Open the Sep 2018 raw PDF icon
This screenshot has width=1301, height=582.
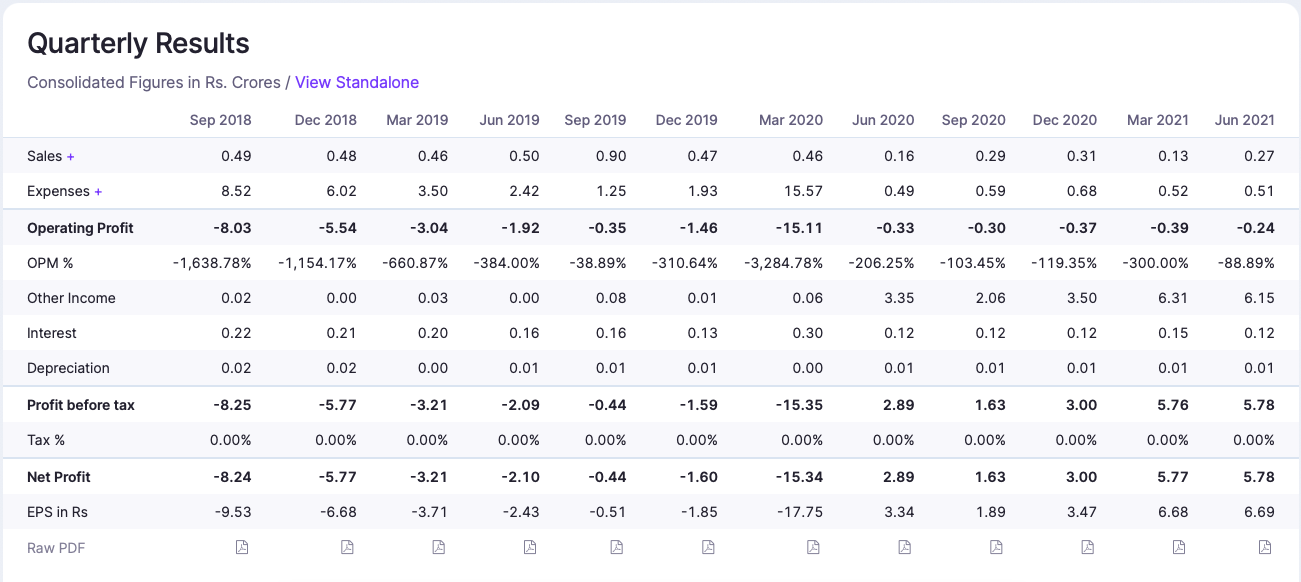click(242, 547)
